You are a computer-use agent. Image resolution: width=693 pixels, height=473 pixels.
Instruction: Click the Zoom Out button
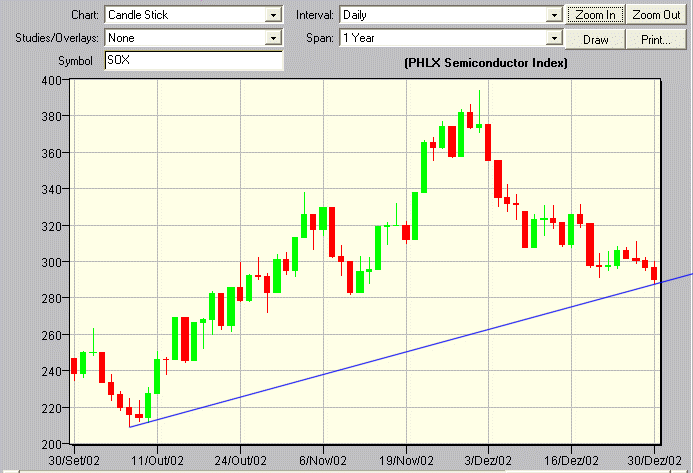pyautogui.click(x=656, y=15)
